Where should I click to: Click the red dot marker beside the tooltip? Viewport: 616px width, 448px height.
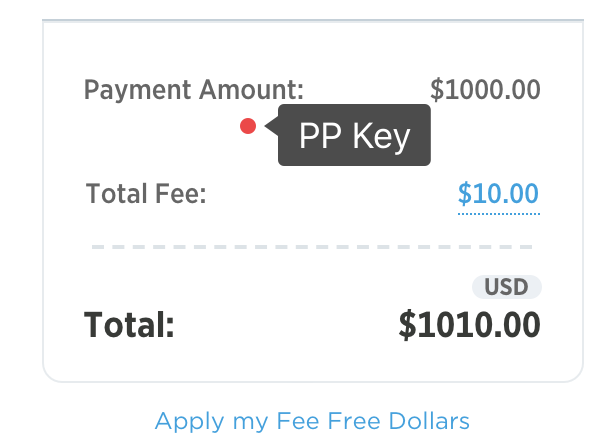[x=248, y=126]
